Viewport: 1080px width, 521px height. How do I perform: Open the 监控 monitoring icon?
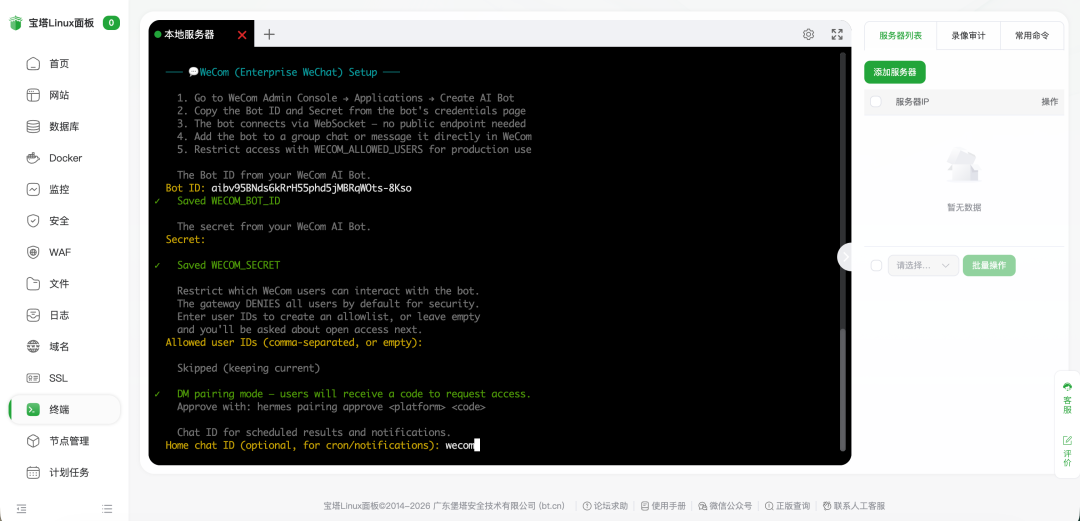click(33, 190)
